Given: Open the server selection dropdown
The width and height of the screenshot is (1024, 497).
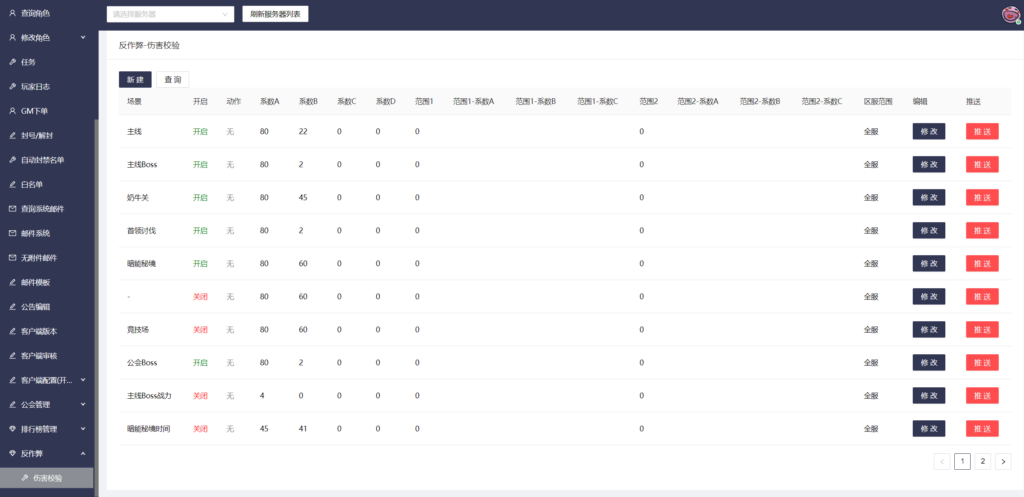Looking at the screenshot, I should pyautogui.click(x=170, y=14).
